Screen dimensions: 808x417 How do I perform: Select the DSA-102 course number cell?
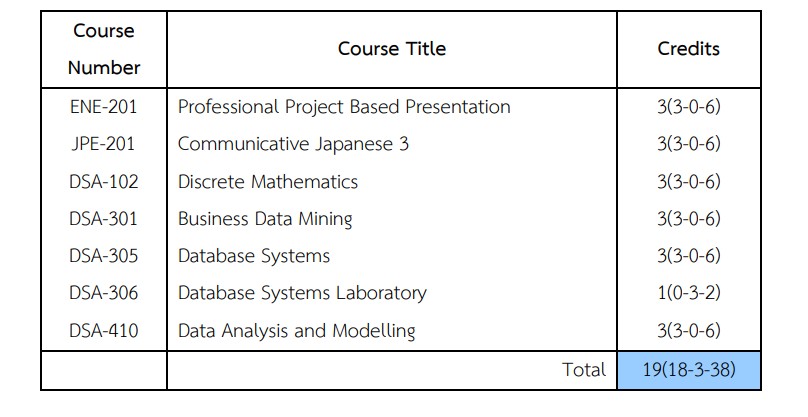pyautogui.click(x=104, y=182)
